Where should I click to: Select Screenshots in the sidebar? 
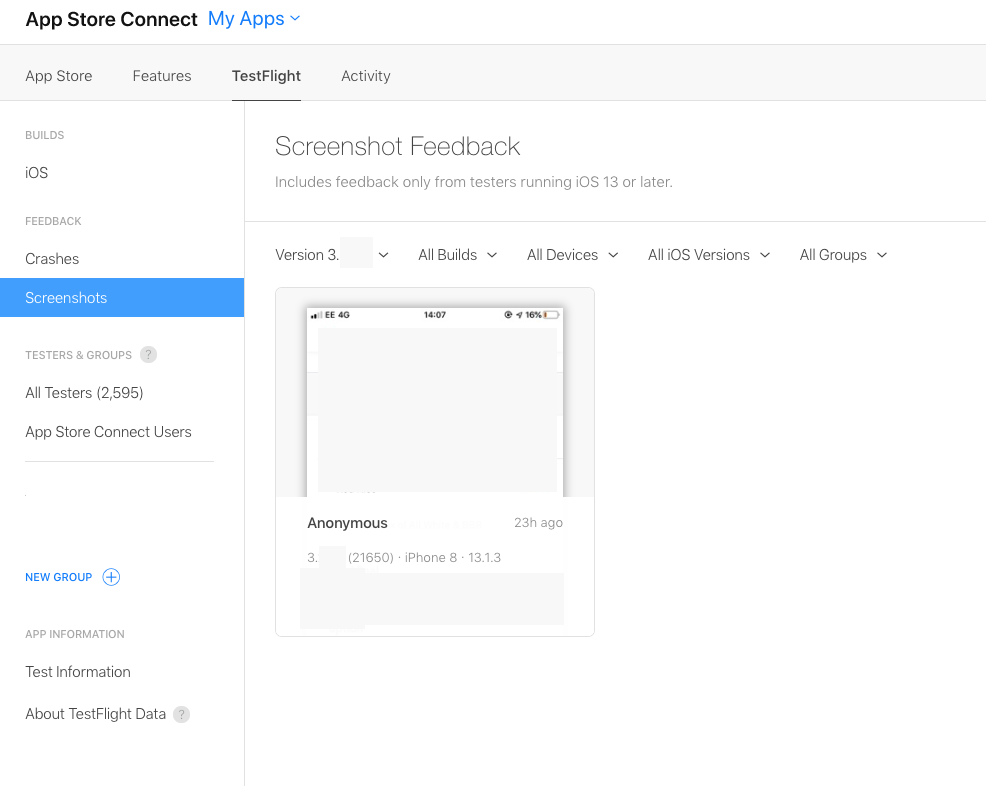tap(122, 297)
